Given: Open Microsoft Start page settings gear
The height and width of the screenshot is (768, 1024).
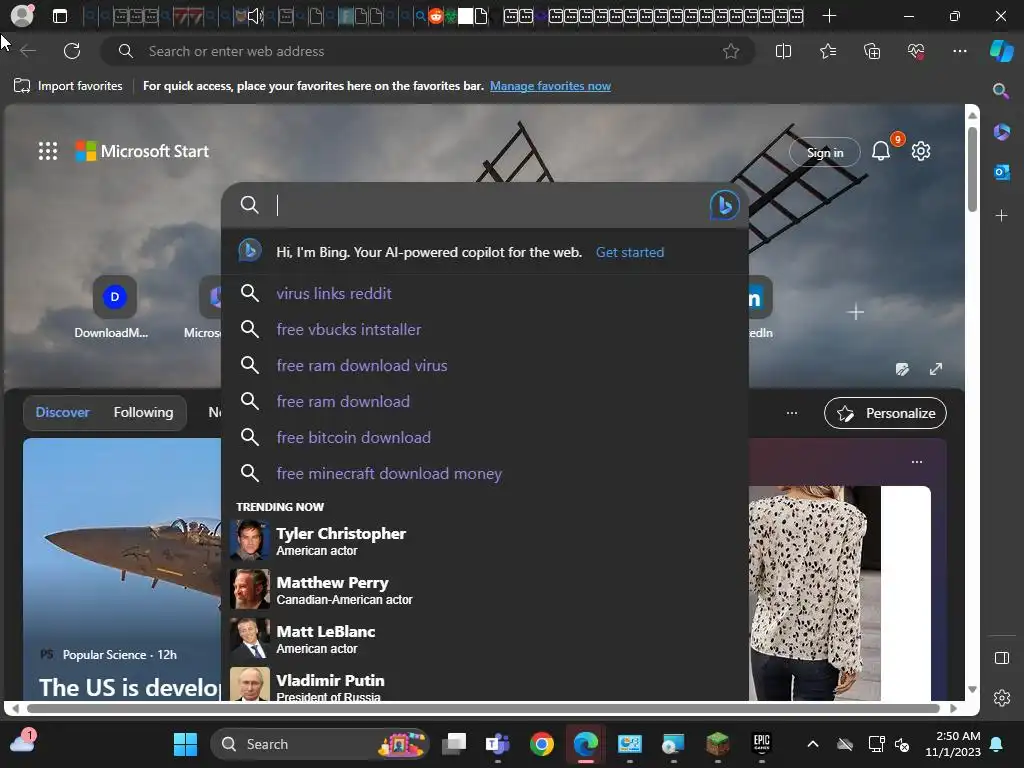Looking at the screenshot, I should (921, 152).
